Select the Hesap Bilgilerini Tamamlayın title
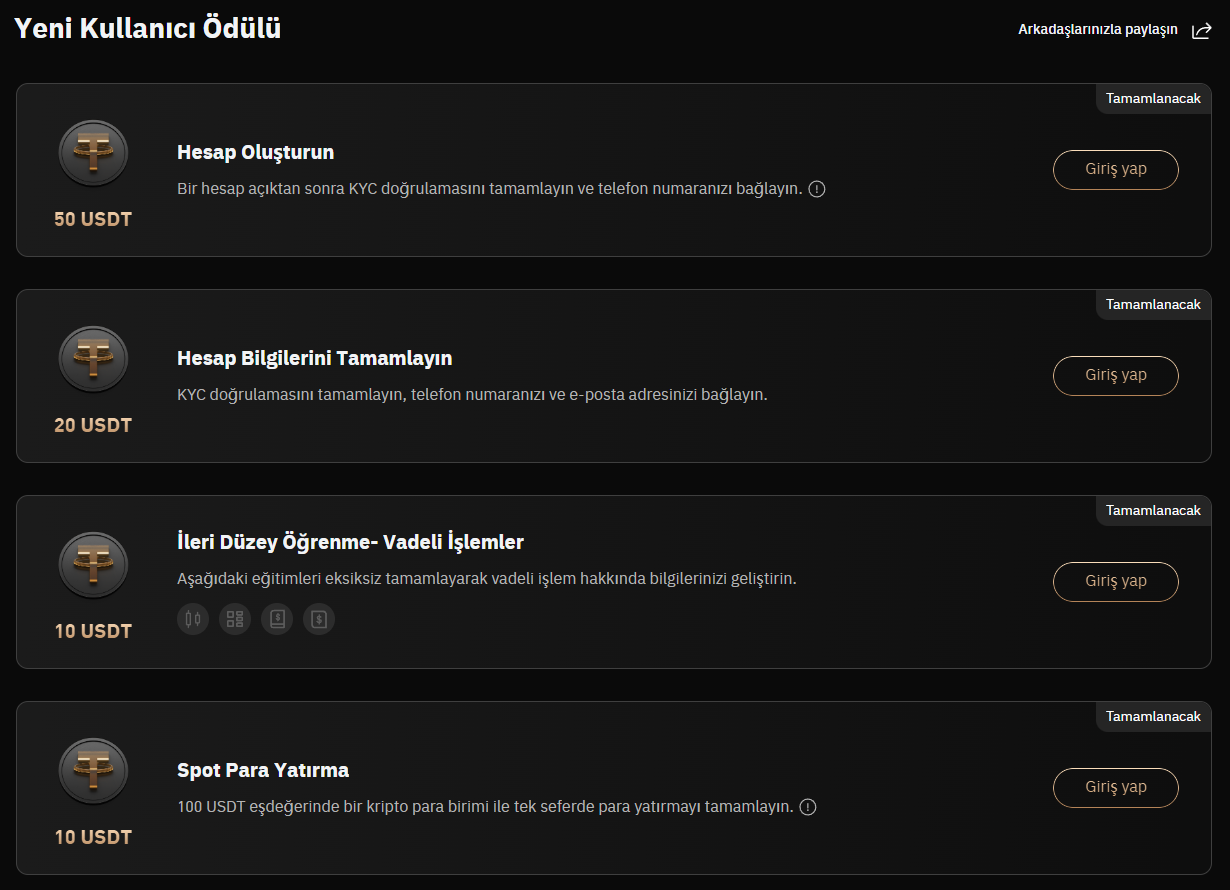Image resolution: width=1230 pixels, height=890 pixels. point(315,358)
